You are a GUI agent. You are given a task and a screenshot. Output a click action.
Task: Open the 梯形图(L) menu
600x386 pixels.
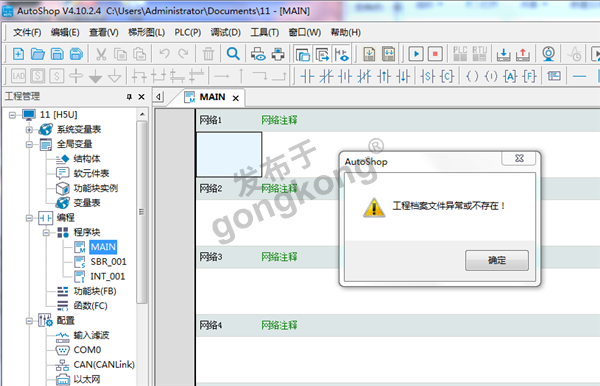147,33
